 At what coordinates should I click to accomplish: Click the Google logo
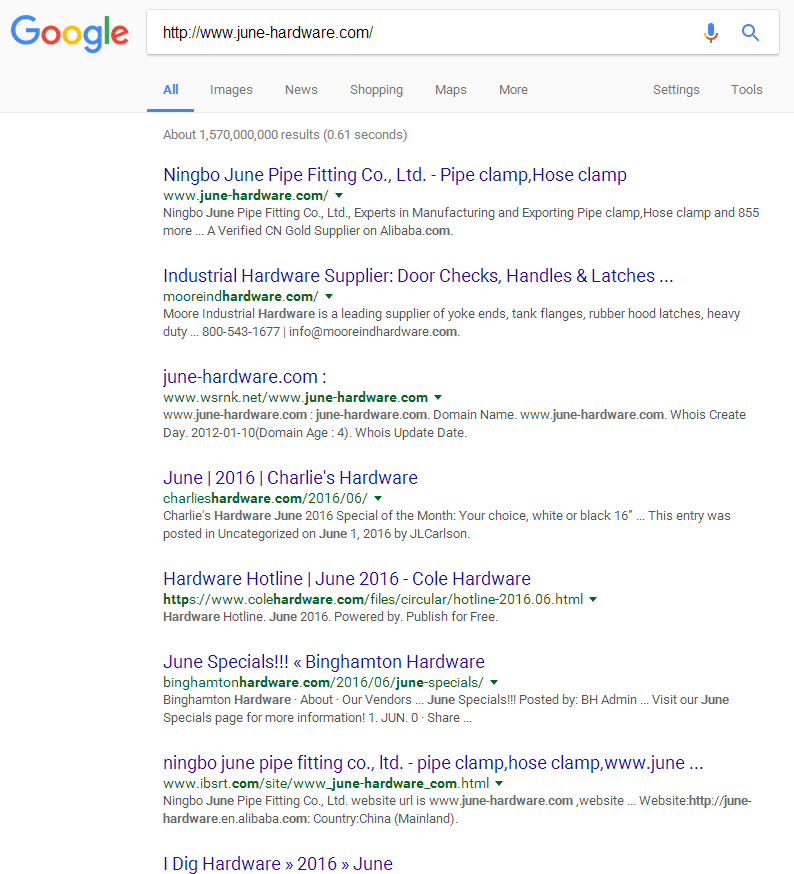[70, 33]
